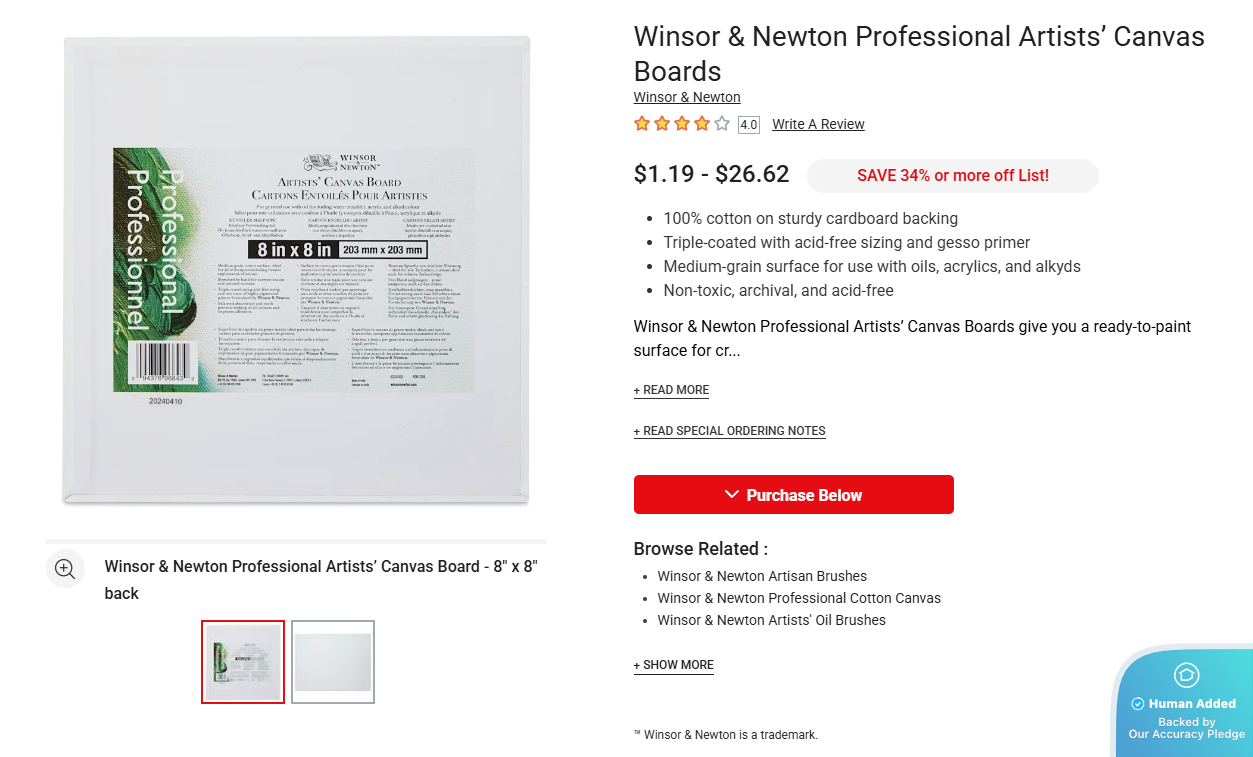The image size is (1253, 757).
Task: Click the Human Added accuracy pledge badge
Action: pyautogui.click(x=1186, y=704)
